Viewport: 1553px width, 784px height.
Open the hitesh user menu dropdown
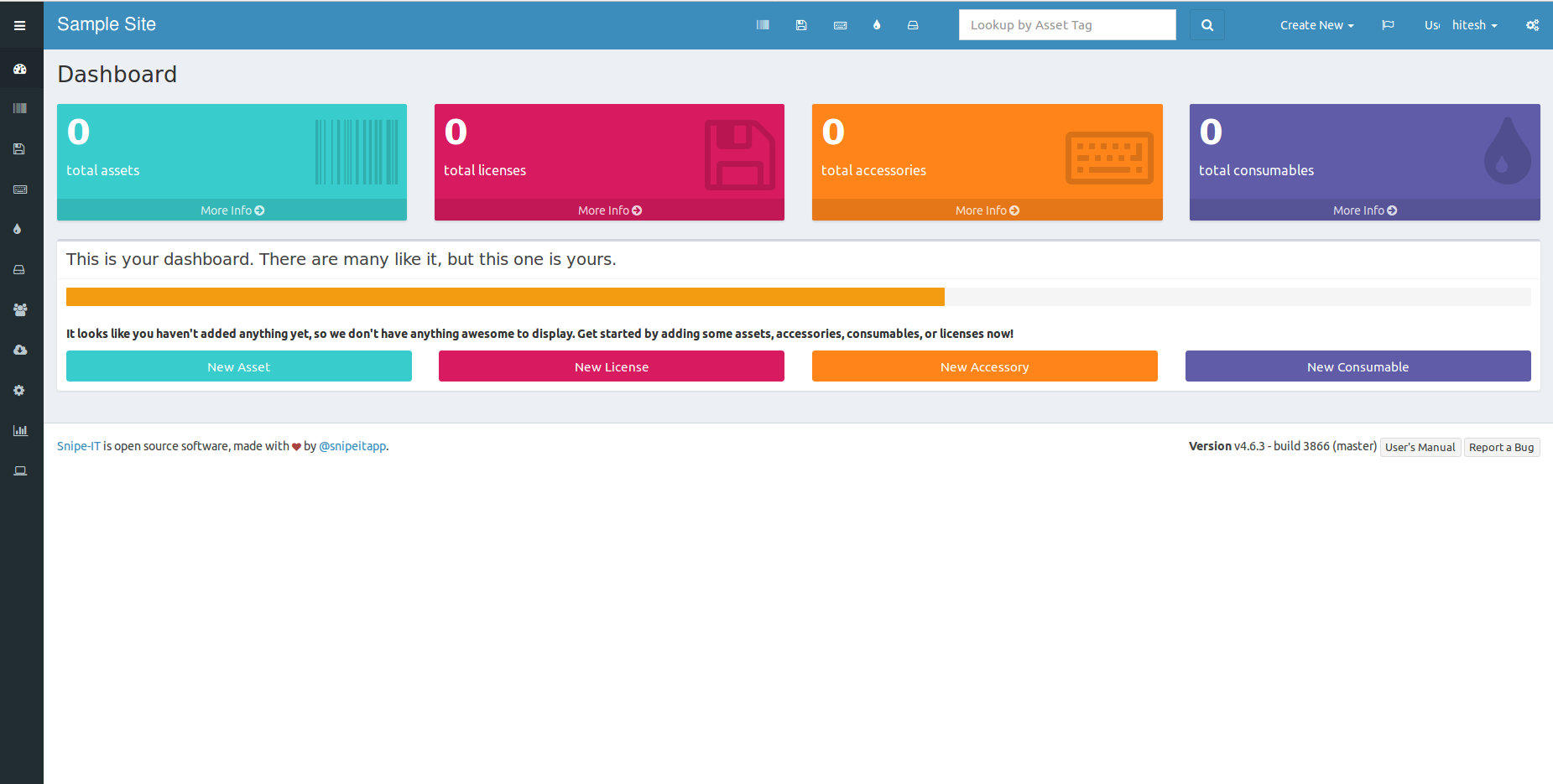click(x=1474, y=25)
